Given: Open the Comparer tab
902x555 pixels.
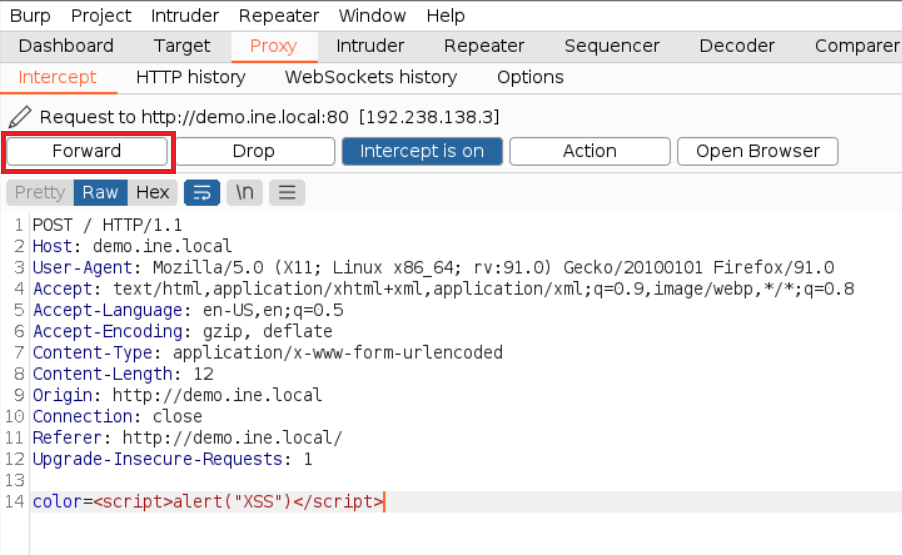Looking at the screenshot, I should click(x=857, y=46).
